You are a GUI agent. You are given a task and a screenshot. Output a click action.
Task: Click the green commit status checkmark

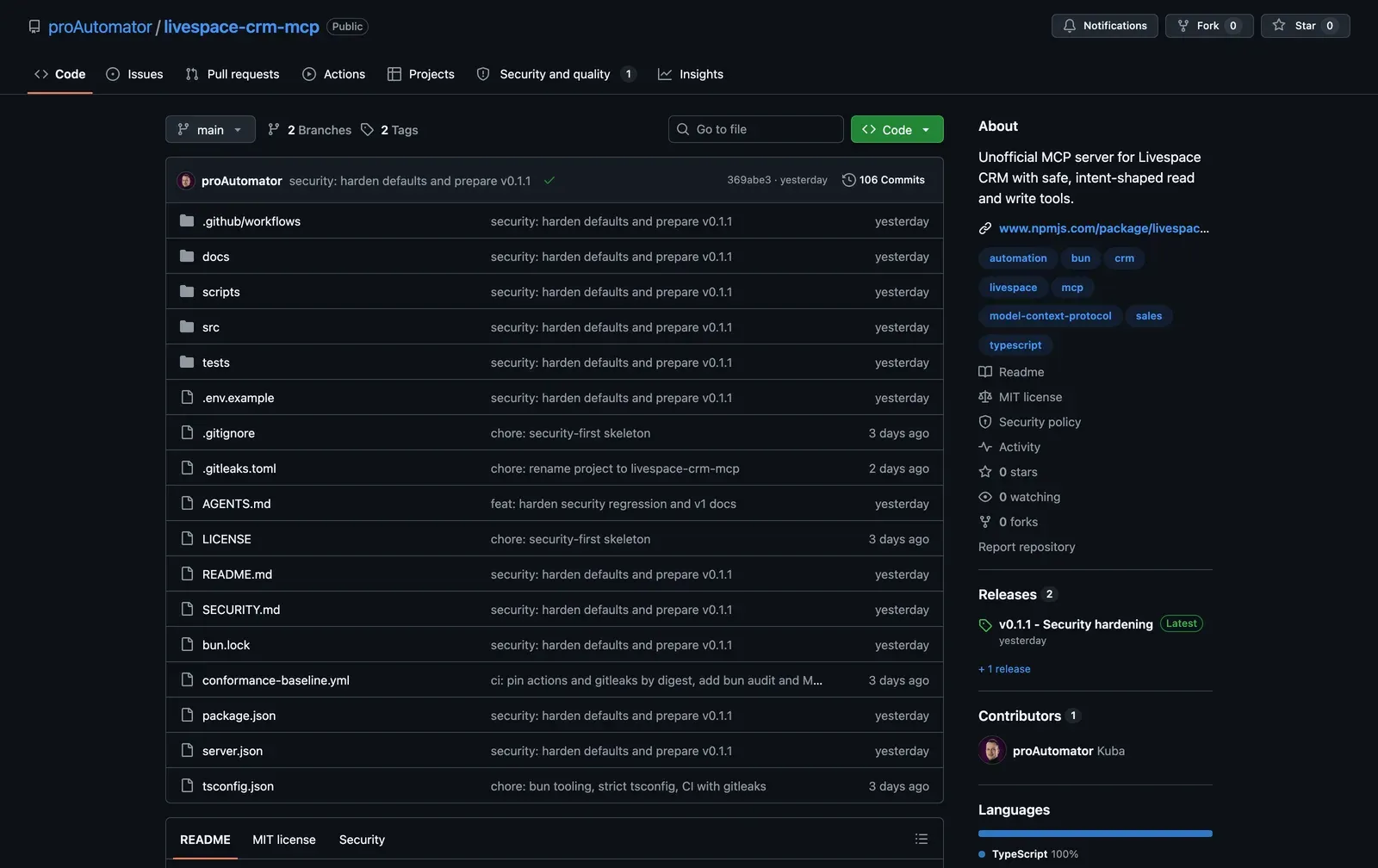tap(549, 181)
